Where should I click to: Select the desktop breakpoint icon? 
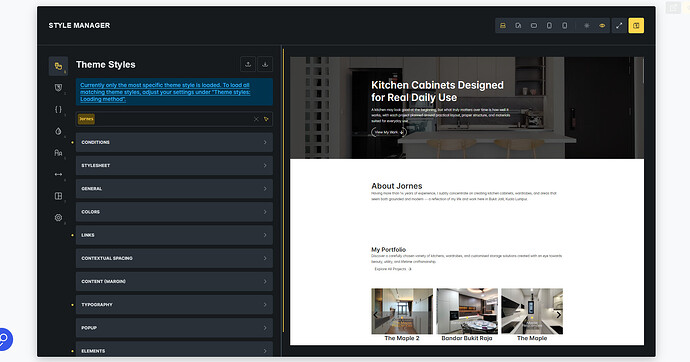click(x=503, y=26)
